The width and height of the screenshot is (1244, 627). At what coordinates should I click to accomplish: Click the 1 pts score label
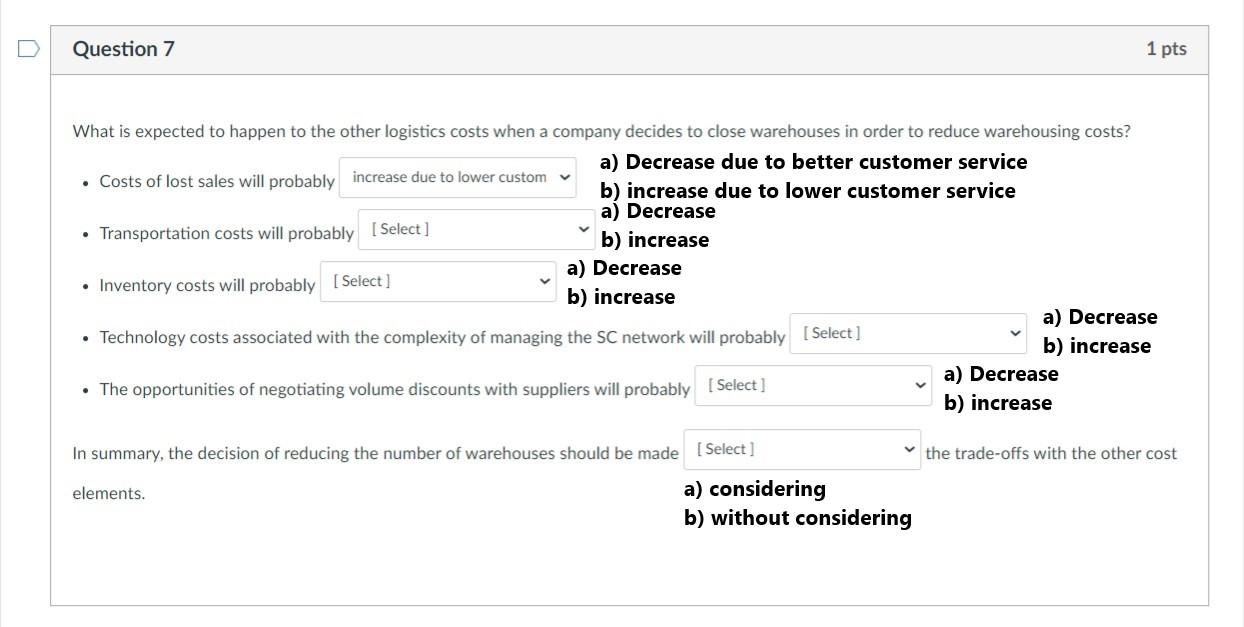tap(1166, 49)
